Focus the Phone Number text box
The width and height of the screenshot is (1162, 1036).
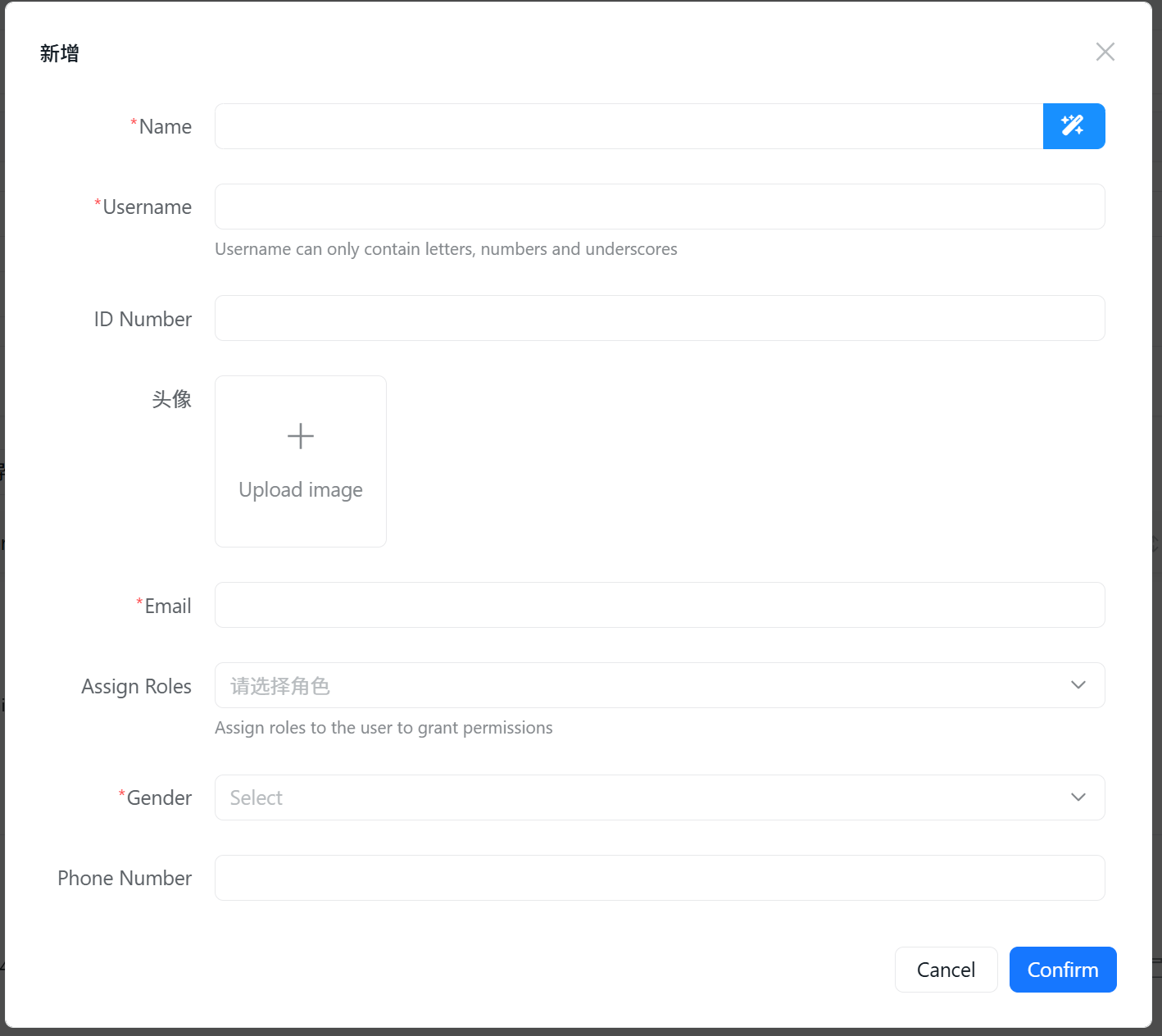tap(660, 878)
